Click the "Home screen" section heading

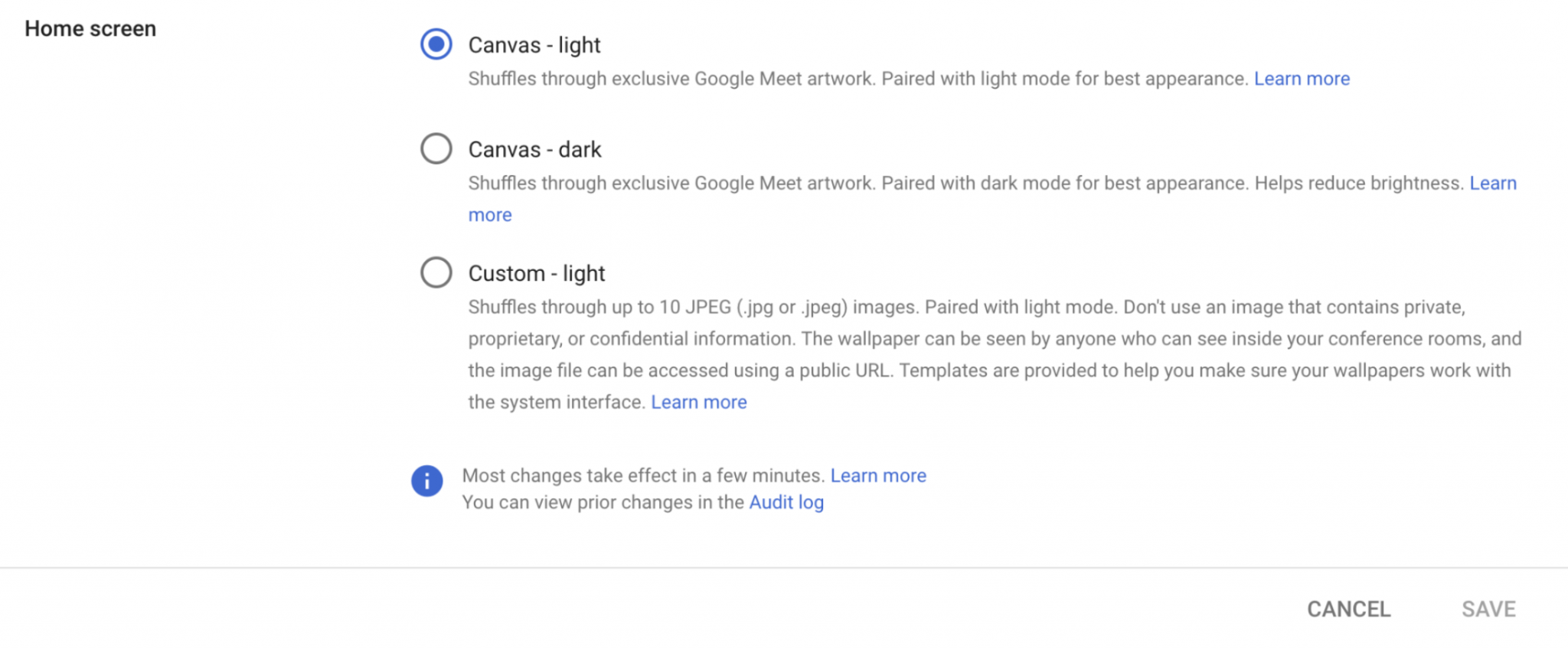(90, 28)
